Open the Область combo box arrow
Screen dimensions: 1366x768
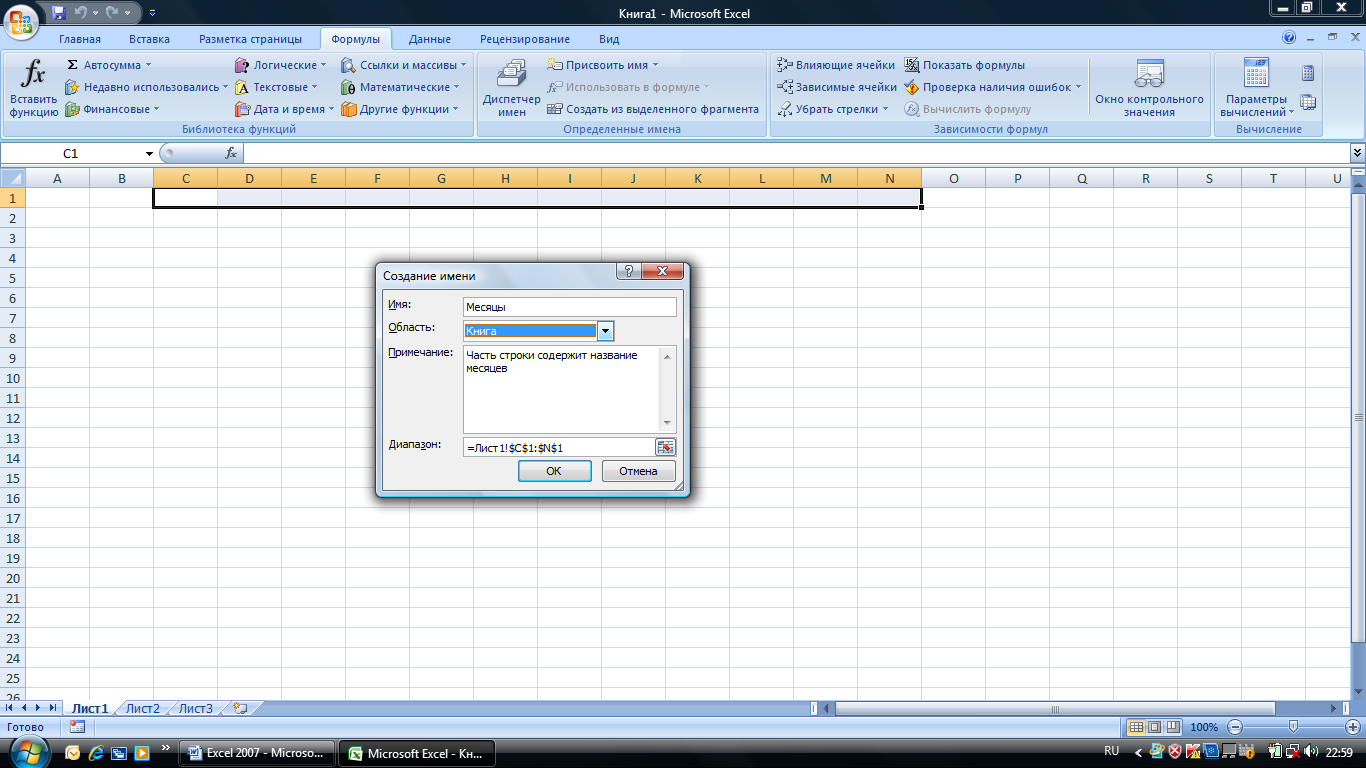(605, 331)
